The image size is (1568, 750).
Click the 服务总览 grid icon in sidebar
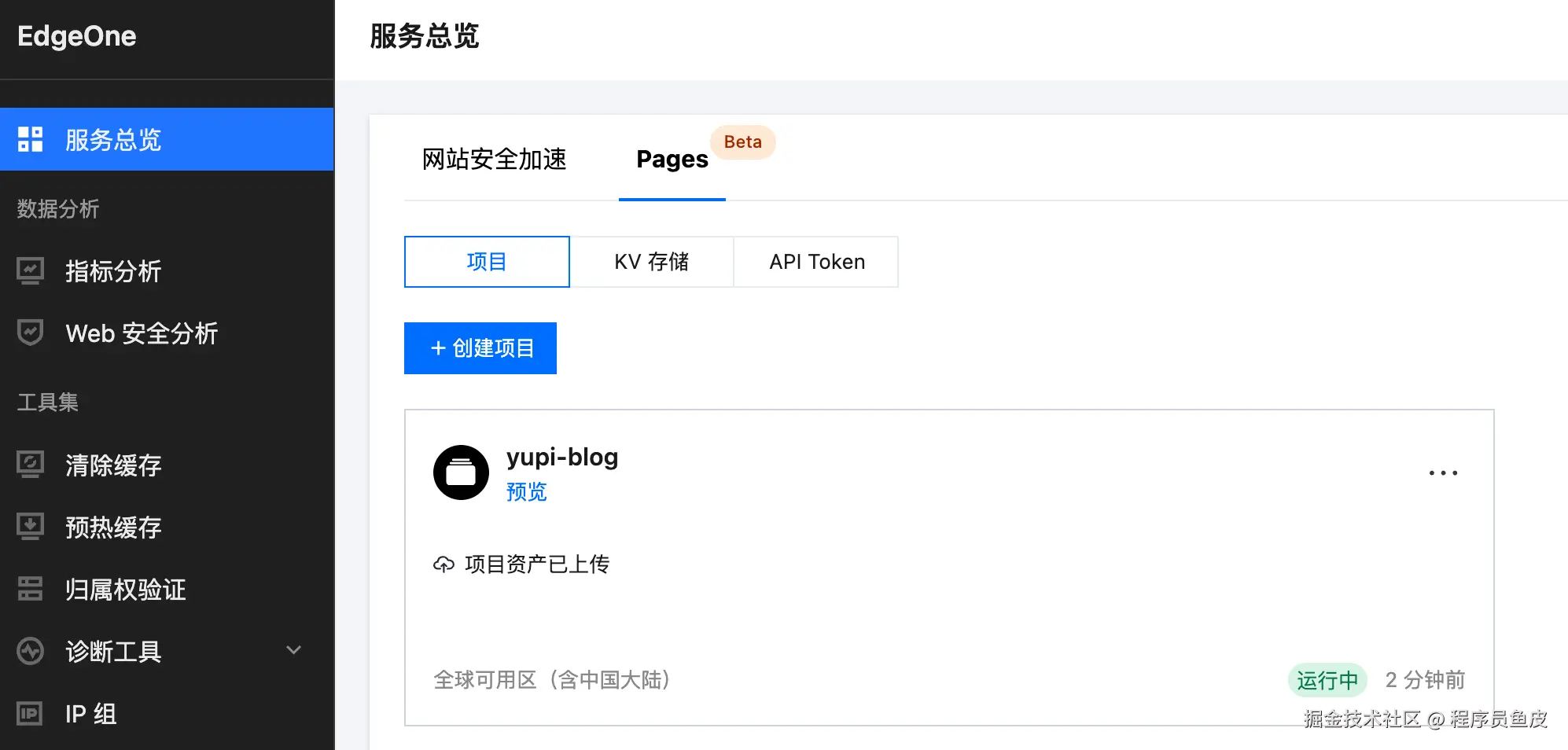(x=30, y=139)
